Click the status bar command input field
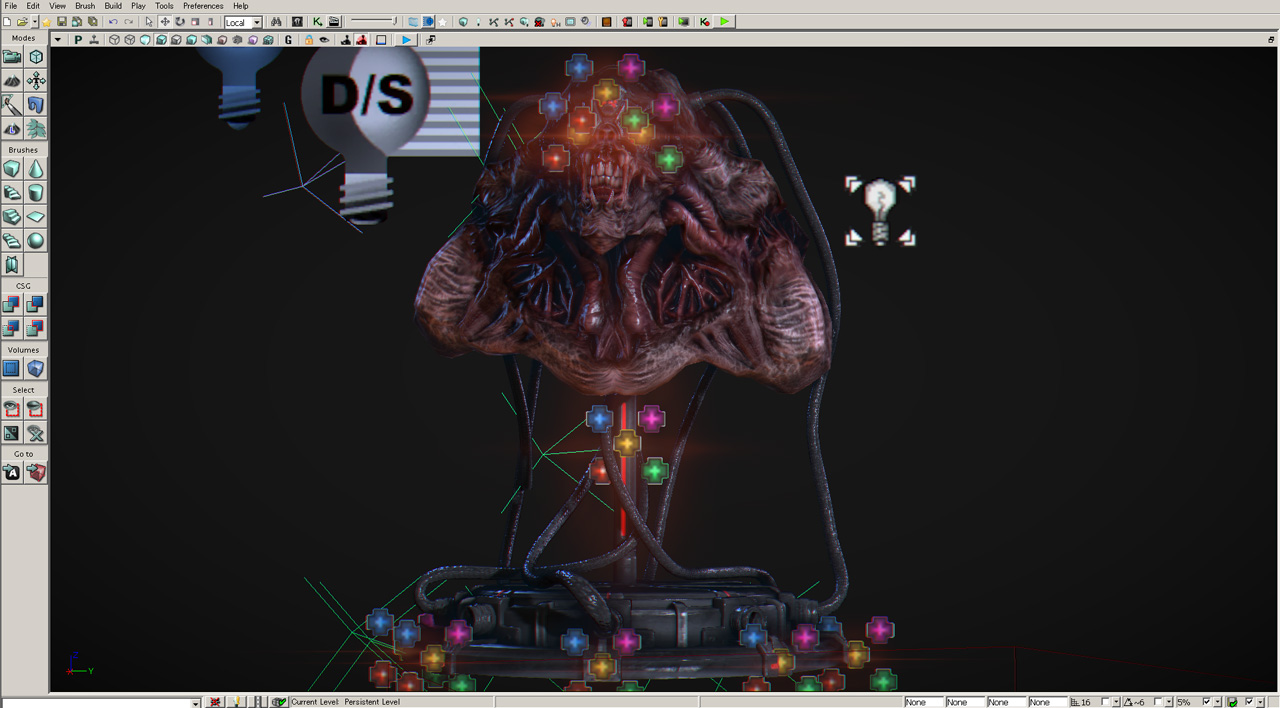The image size is (1280, 708). 96,703
